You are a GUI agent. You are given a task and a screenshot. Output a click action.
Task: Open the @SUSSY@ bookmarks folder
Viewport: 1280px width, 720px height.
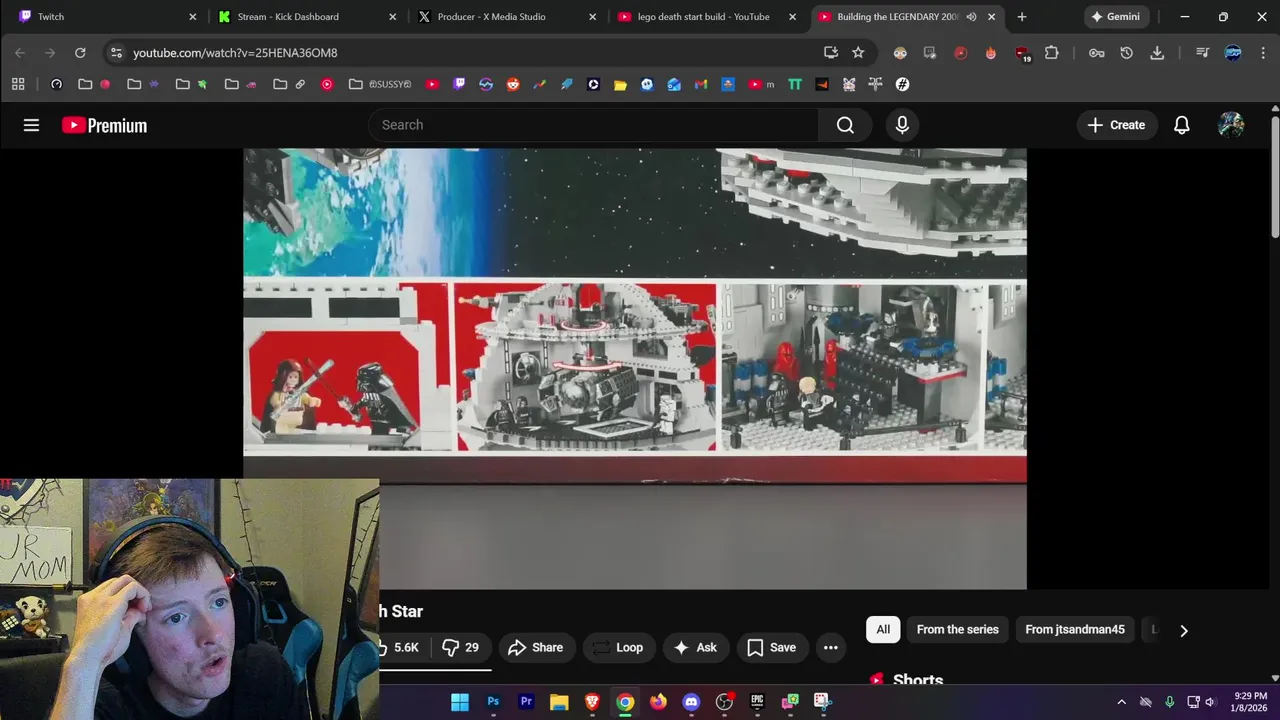(379, 85)
